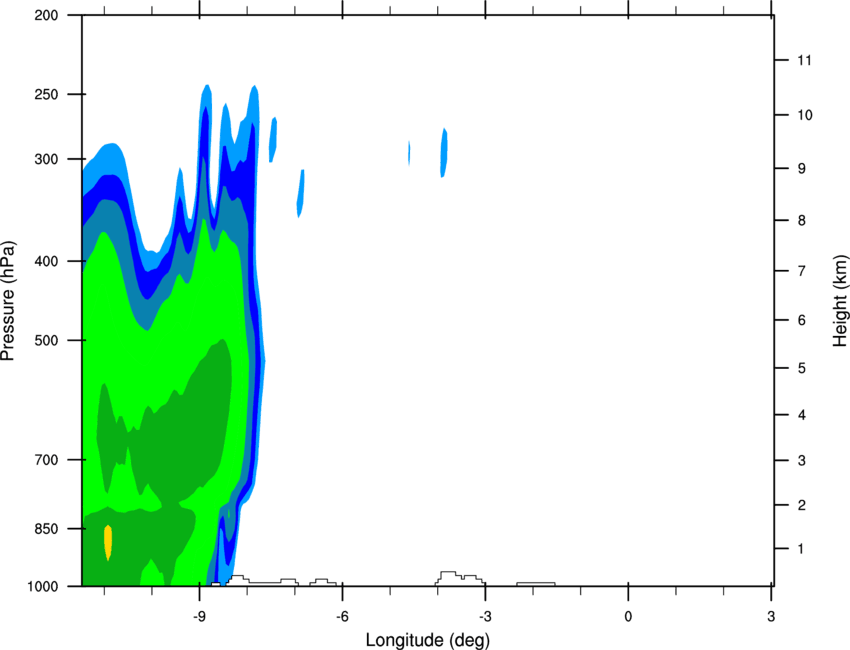The image size is (850, 650).
Task: Click the 'Height (km)' axis title
Action: [x=840, y=300]
